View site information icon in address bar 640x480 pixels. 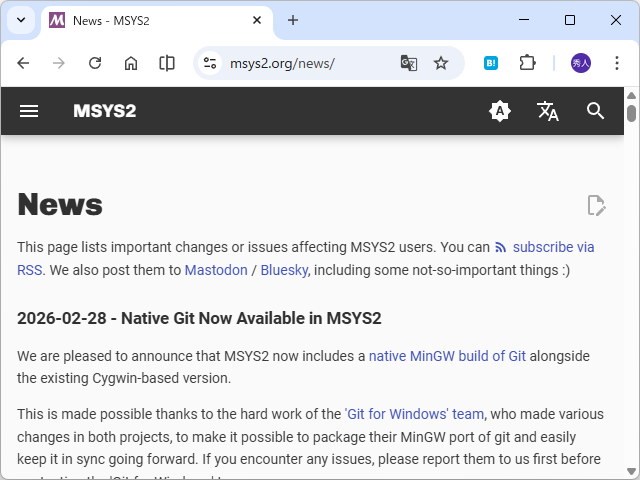(x=210, y=63)
